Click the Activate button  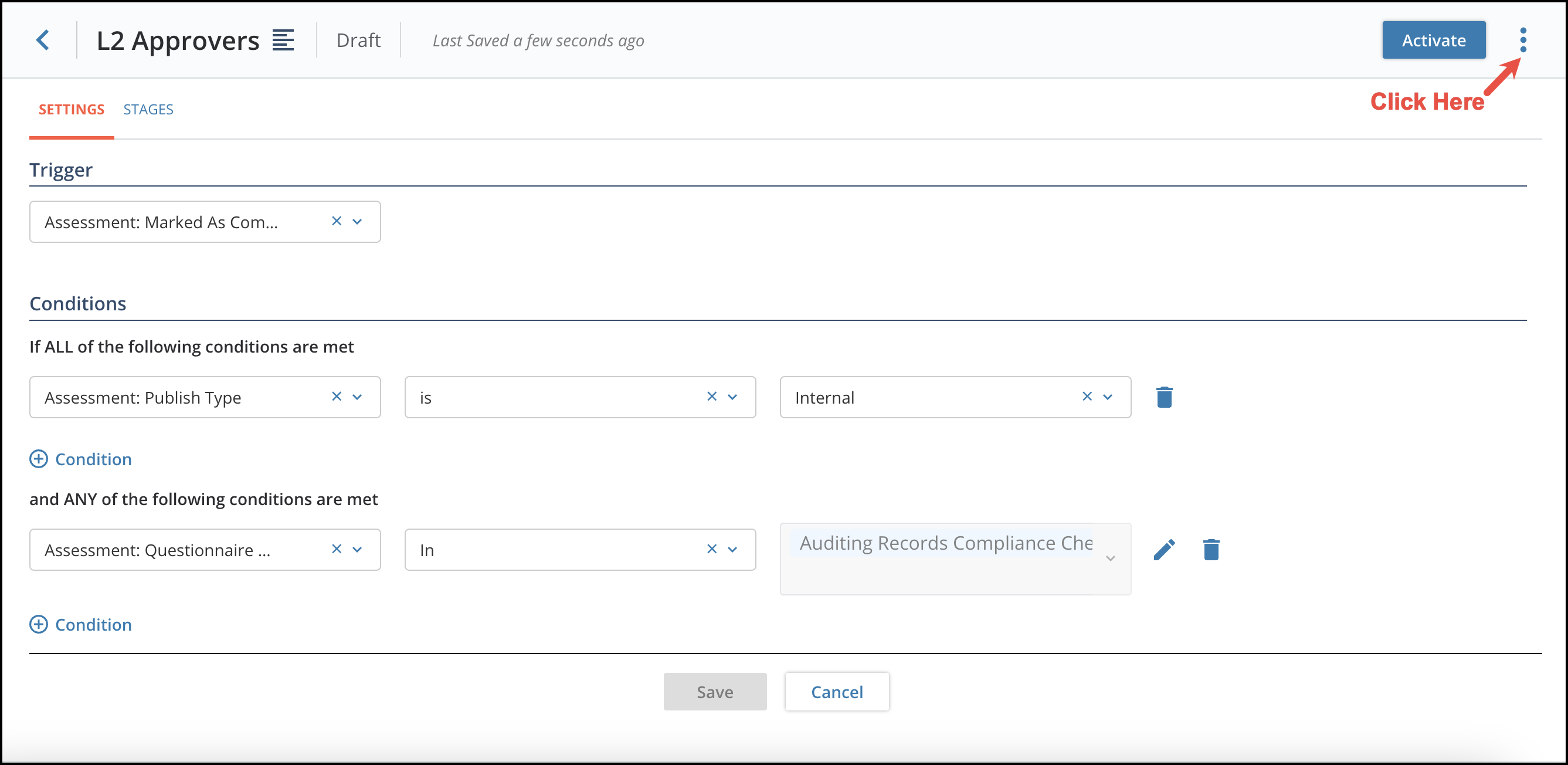click(1434, 40)
